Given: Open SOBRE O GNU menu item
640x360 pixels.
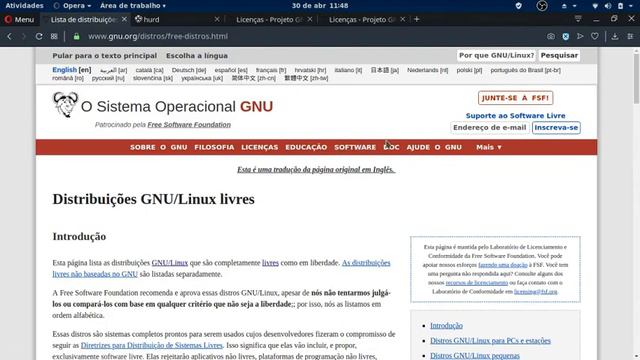Looking at the screenshot, I should (x=159, y=147).
